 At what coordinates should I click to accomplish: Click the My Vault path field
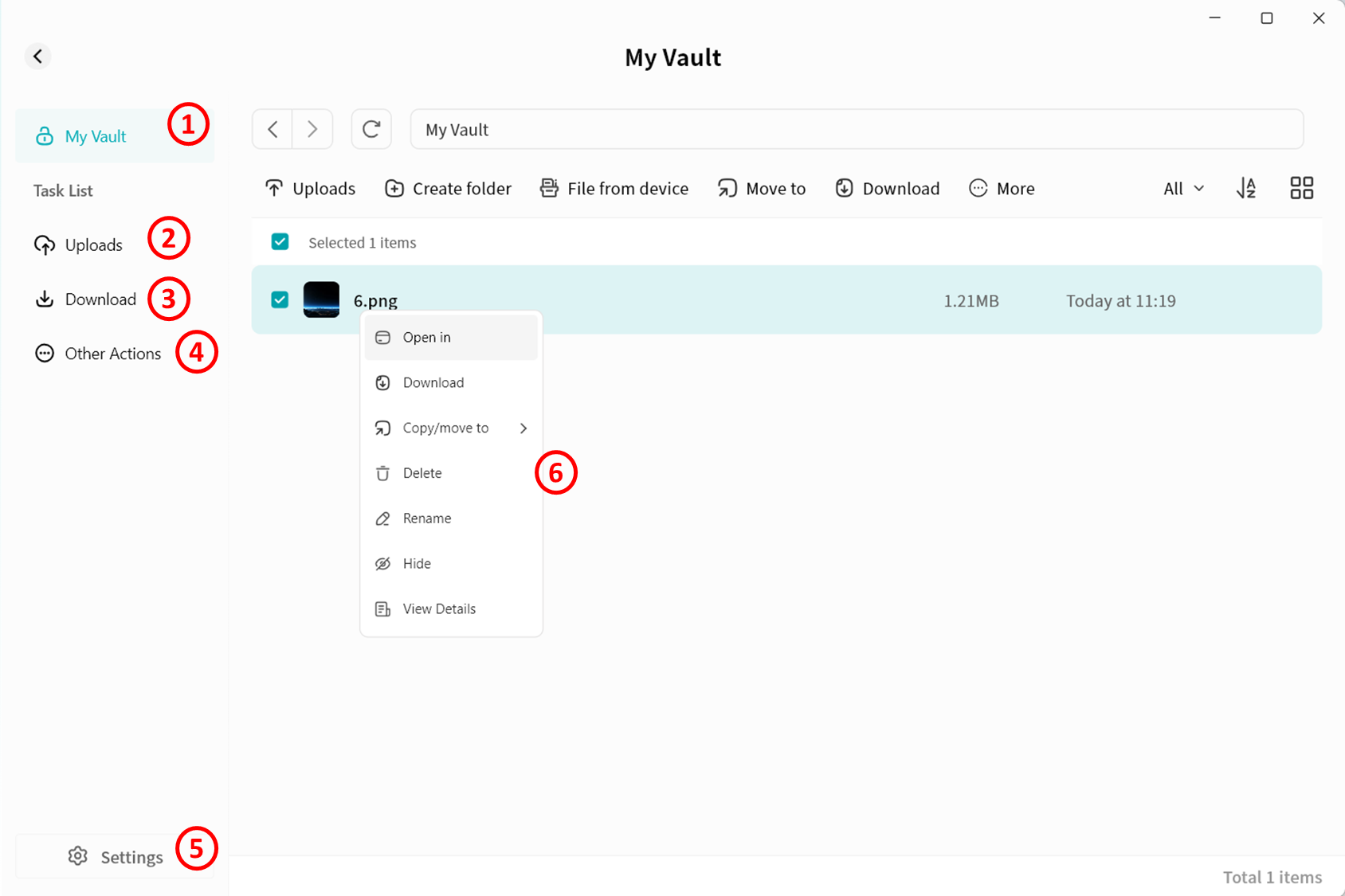[x=857, y=130]
